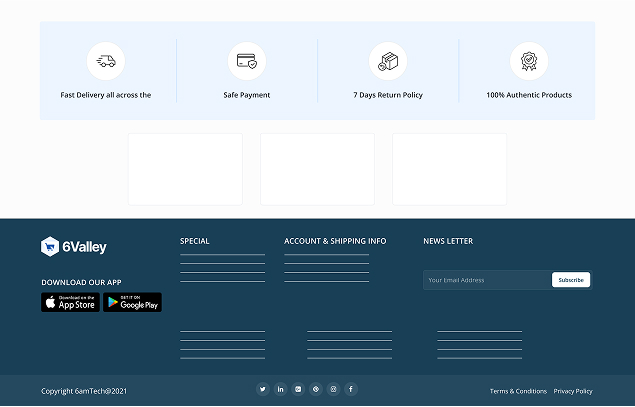Focus the Your Email Address field
This screenshot has height=407, width=635.
click(487, 280)
